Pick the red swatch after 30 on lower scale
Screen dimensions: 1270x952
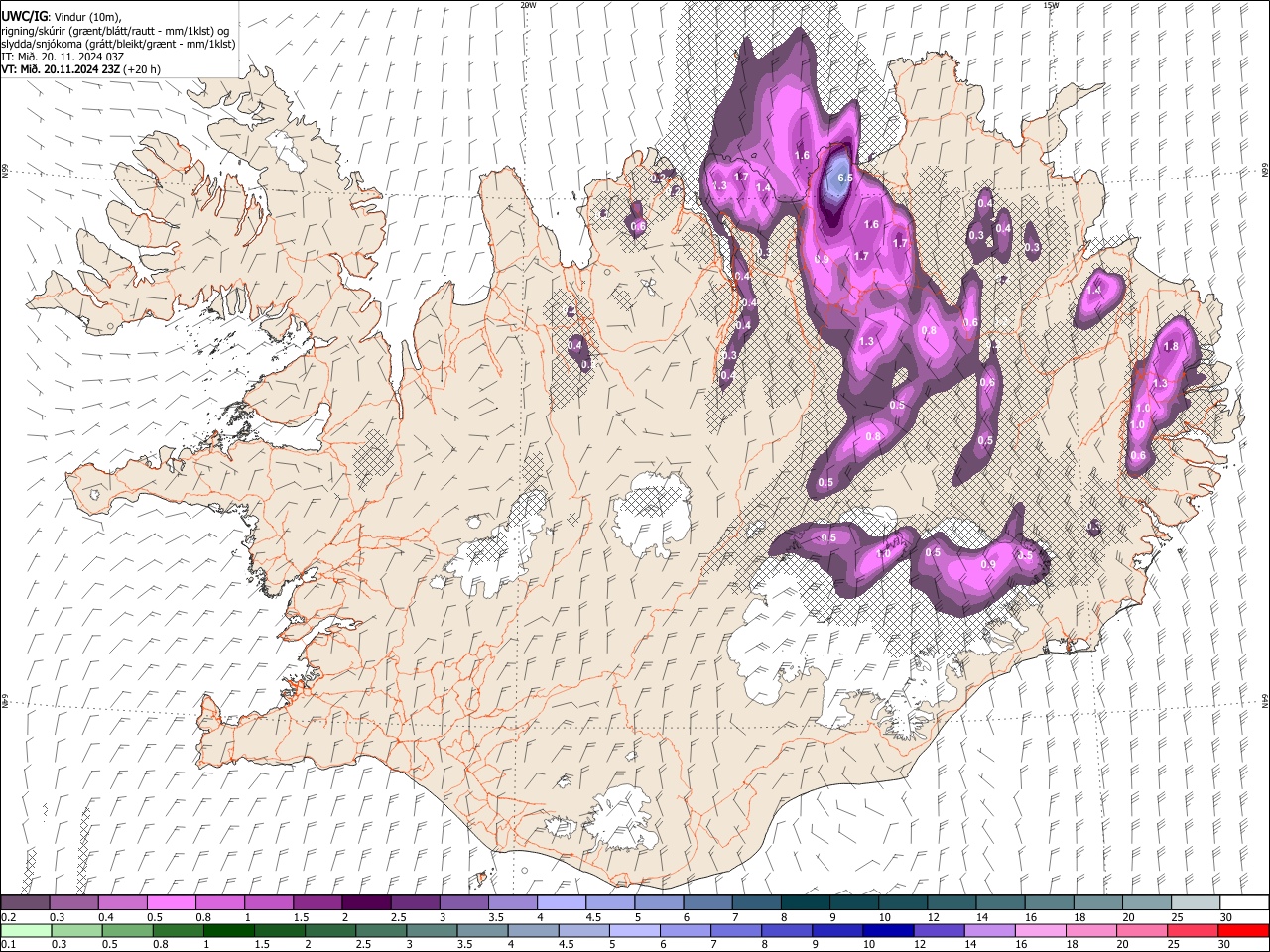click(1242, 931)
